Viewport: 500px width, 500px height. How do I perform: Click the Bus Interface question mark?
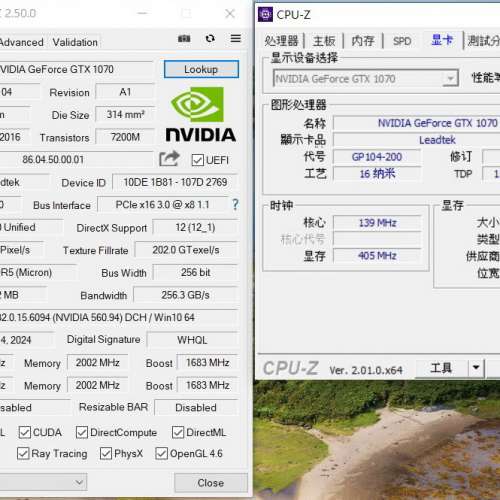click(235, 204)
